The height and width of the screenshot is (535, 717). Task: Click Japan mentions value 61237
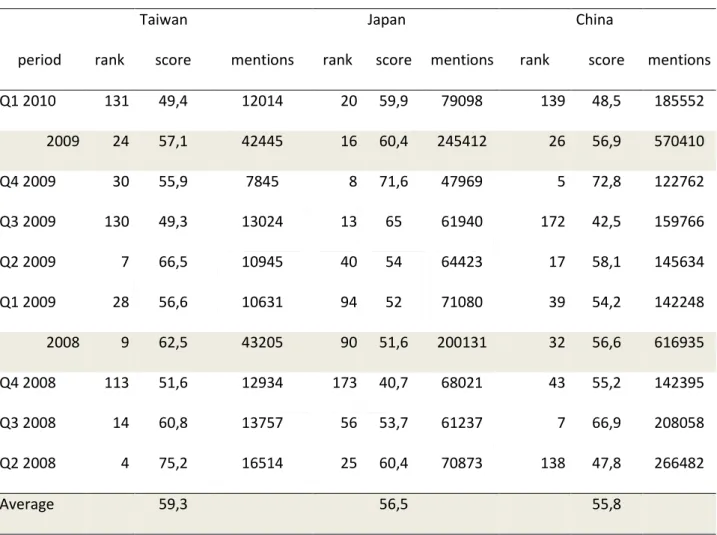(462, 423)
